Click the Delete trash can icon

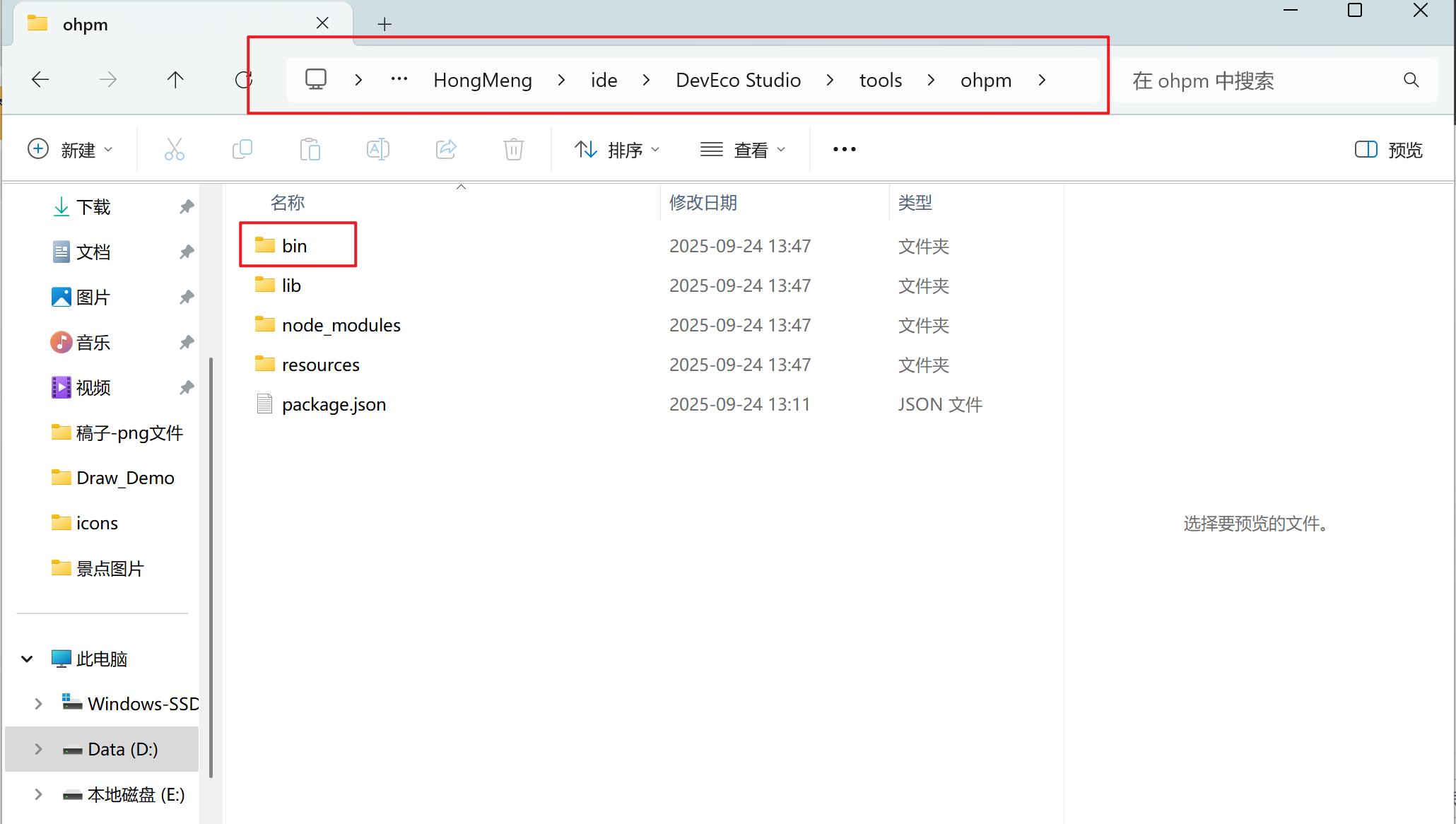(x=513, y=149)
